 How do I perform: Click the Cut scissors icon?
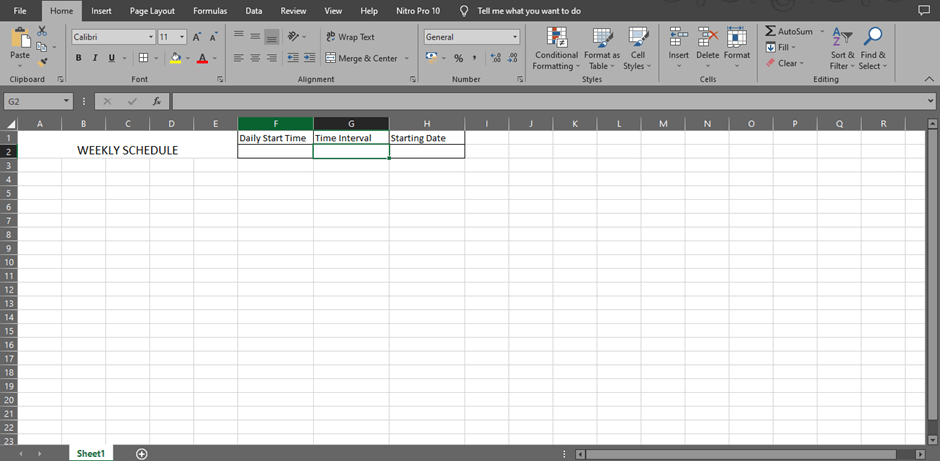(x=42, y=31)
